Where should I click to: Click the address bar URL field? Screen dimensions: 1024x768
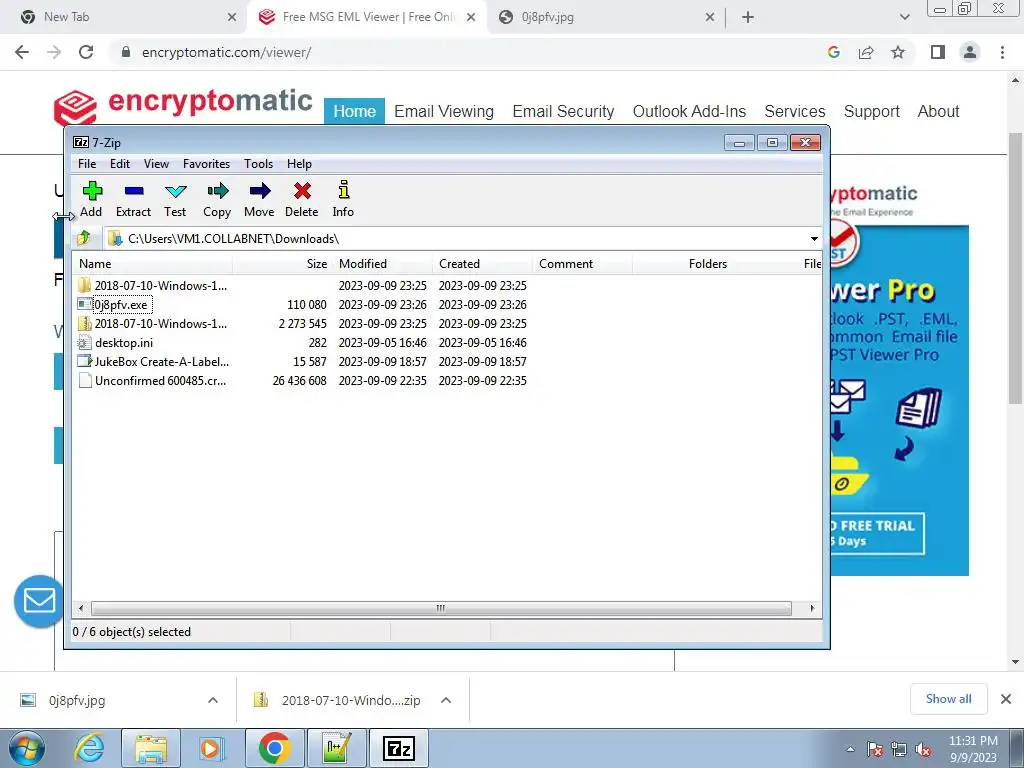tap(470, 52)
